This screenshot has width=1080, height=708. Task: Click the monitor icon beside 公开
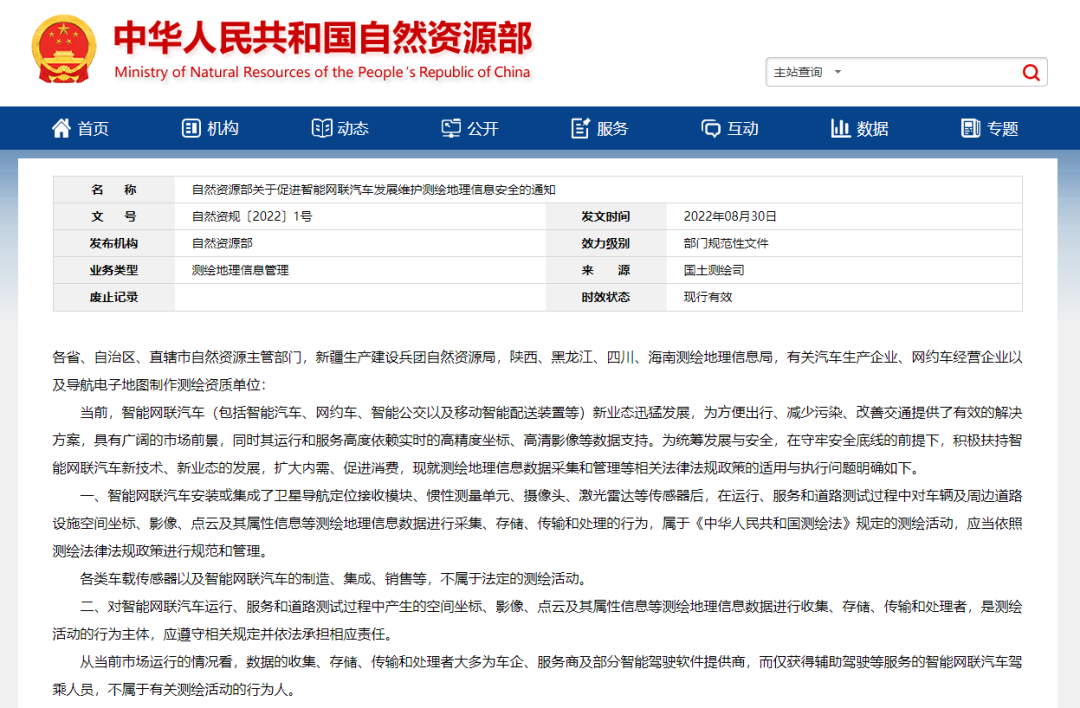[x=451, y=128]
